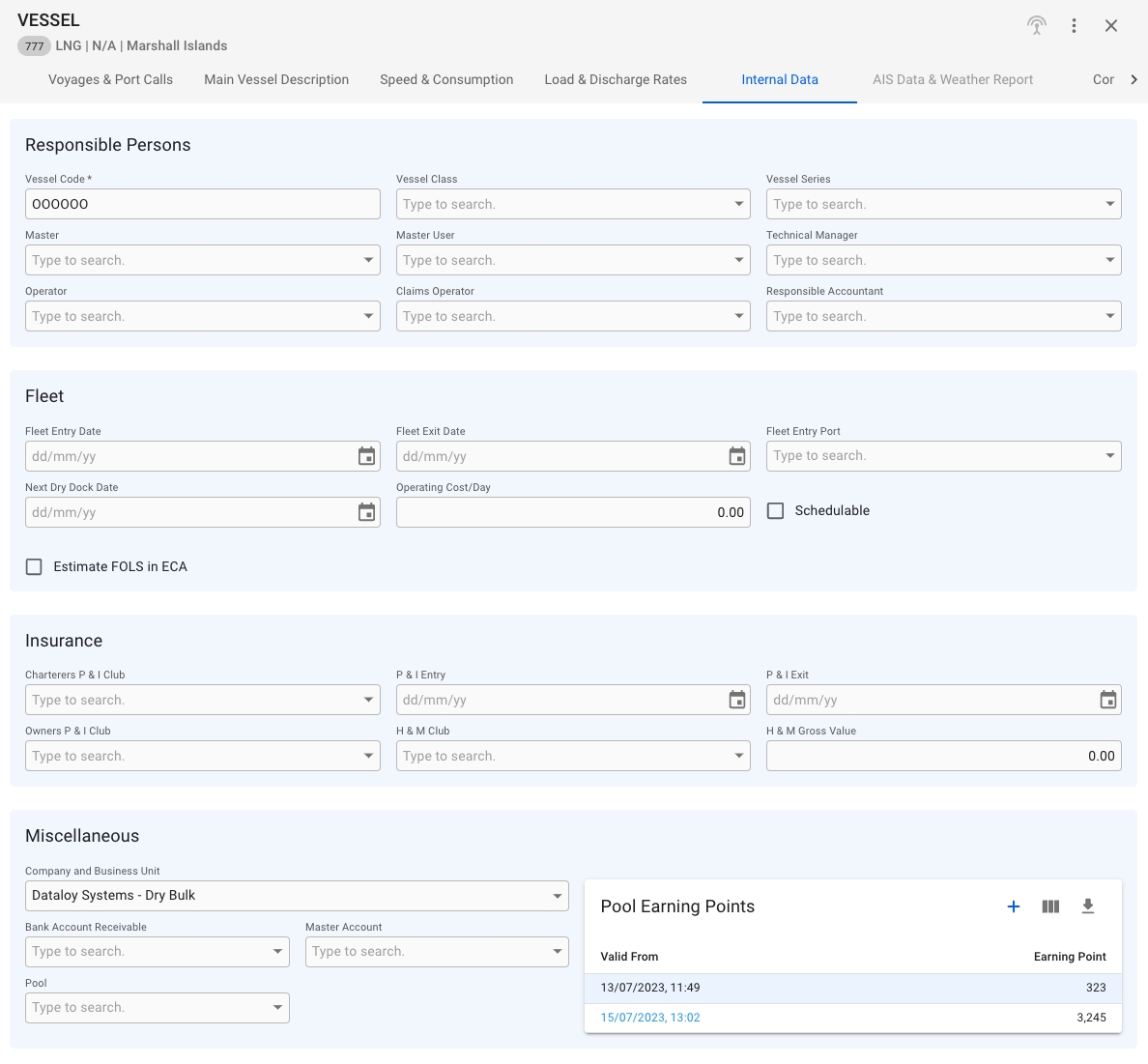1148x1064 pixels.
Task: Open the three-dot vessel options menu
Action: click(x=1074, y=26)
